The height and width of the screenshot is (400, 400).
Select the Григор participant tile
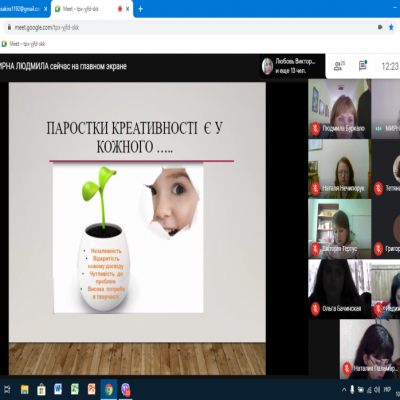click(386, 229)
